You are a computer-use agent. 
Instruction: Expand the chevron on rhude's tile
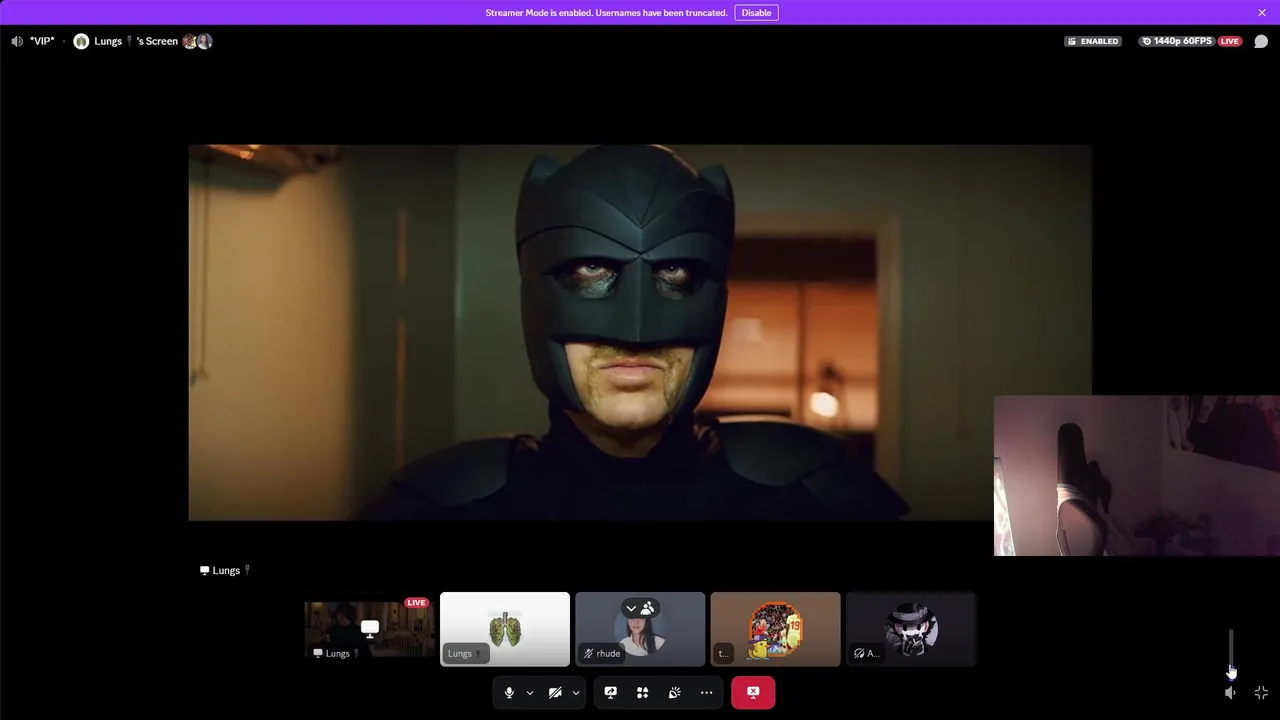631,608
